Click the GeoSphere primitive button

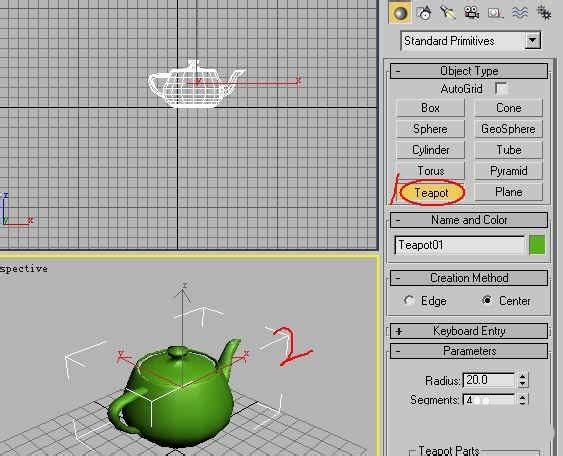pos(508,129)
